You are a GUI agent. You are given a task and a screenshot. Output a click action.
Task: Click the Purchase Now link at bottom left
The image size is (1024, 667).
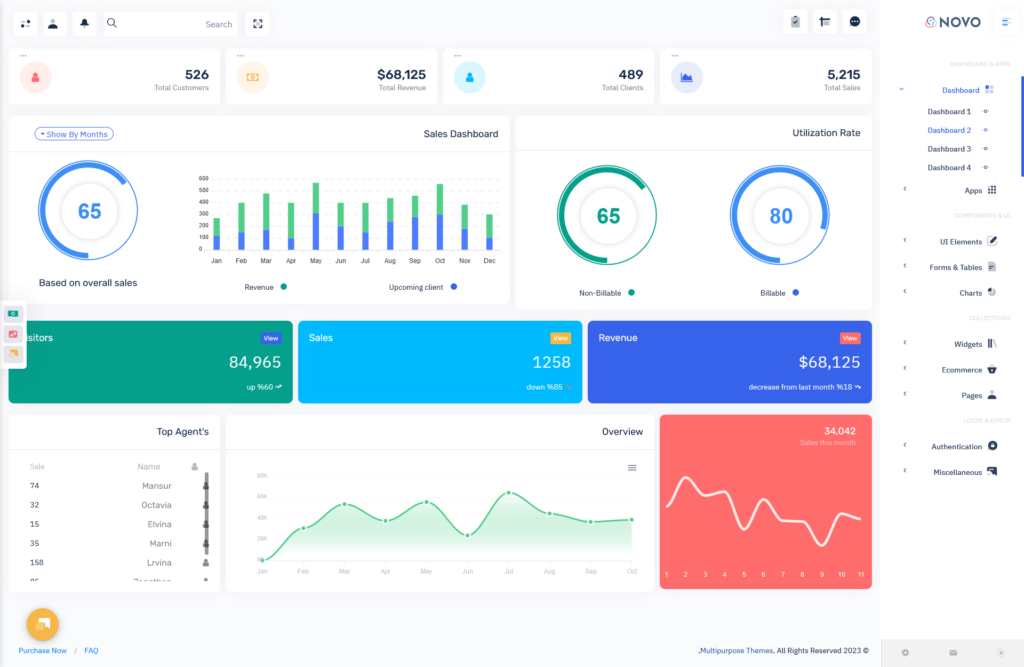42,650
